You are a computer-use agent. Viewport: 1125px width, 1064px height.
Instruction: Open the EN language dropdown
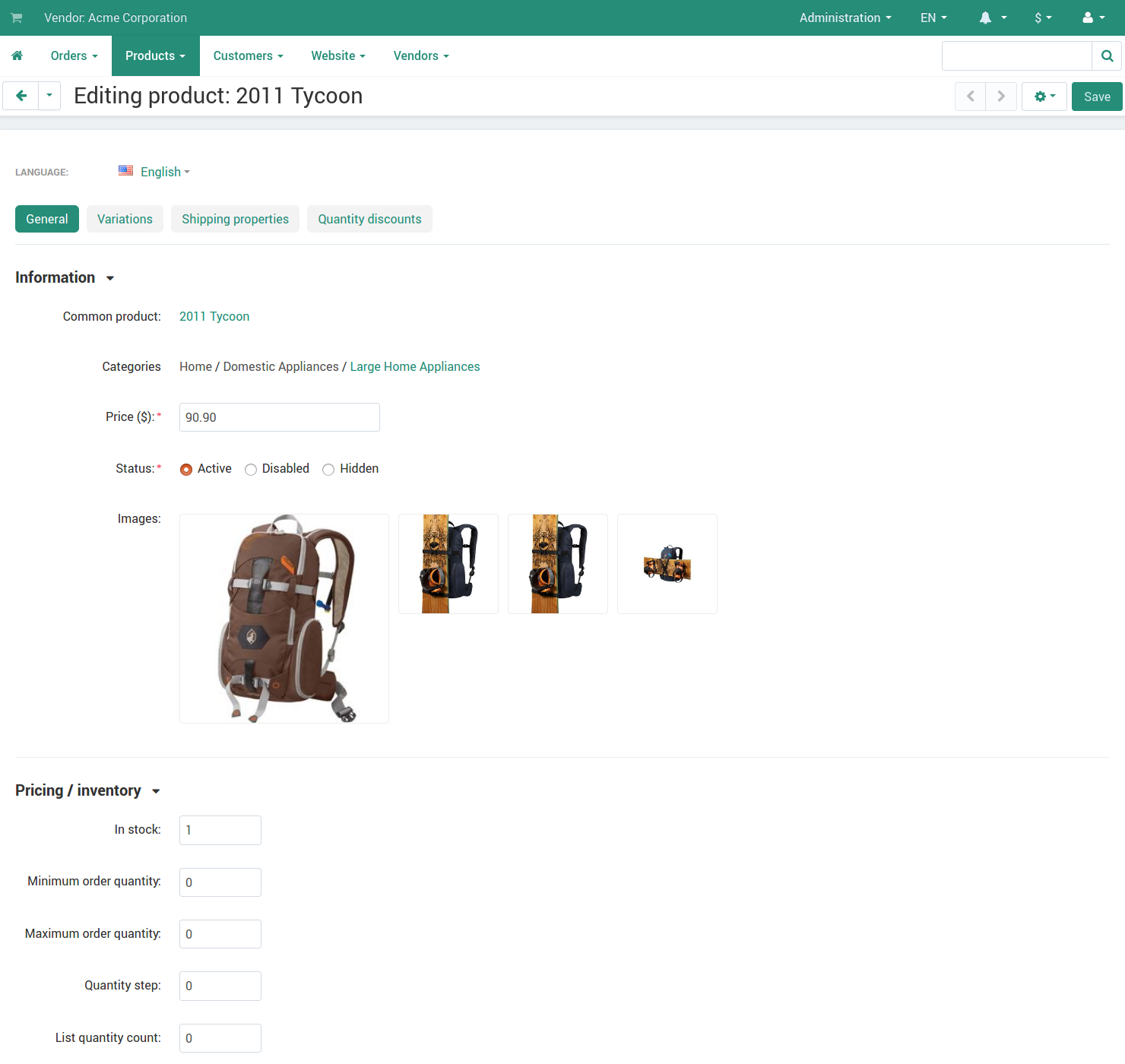point(933,17)
